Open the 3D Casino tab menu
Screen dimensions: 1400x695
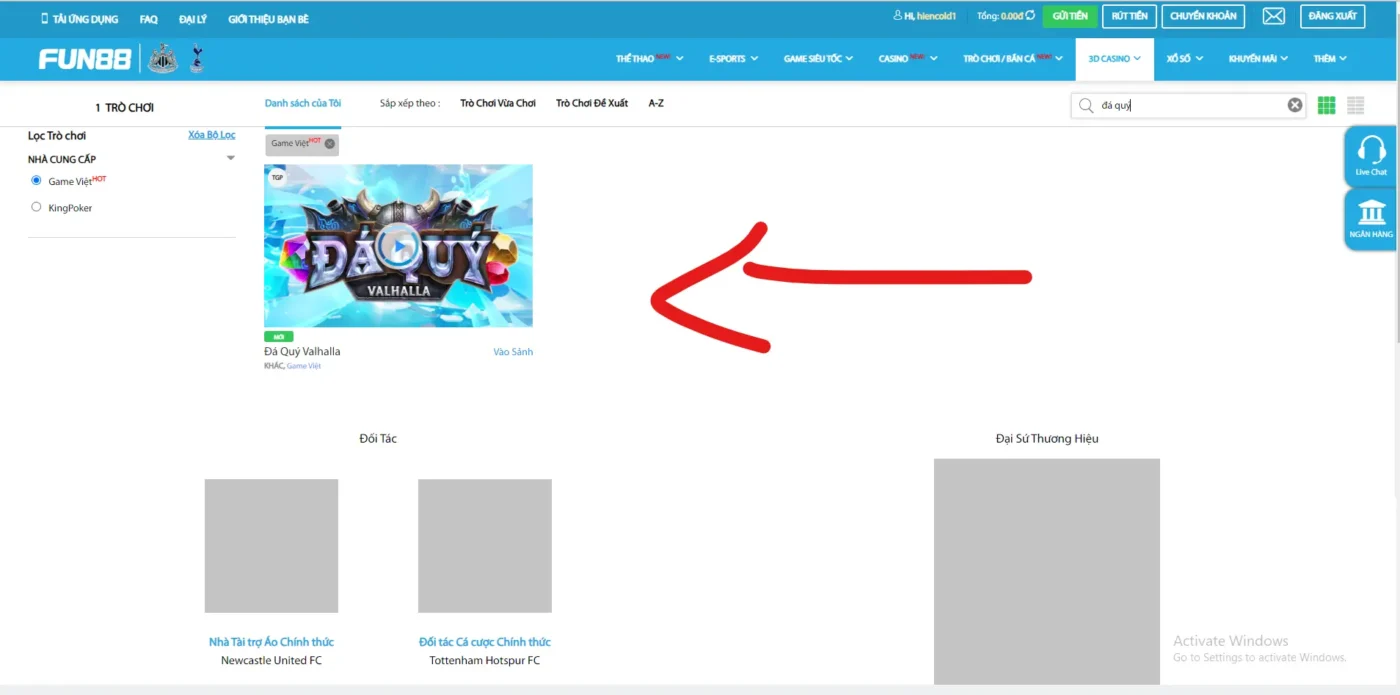(1114, 59)
